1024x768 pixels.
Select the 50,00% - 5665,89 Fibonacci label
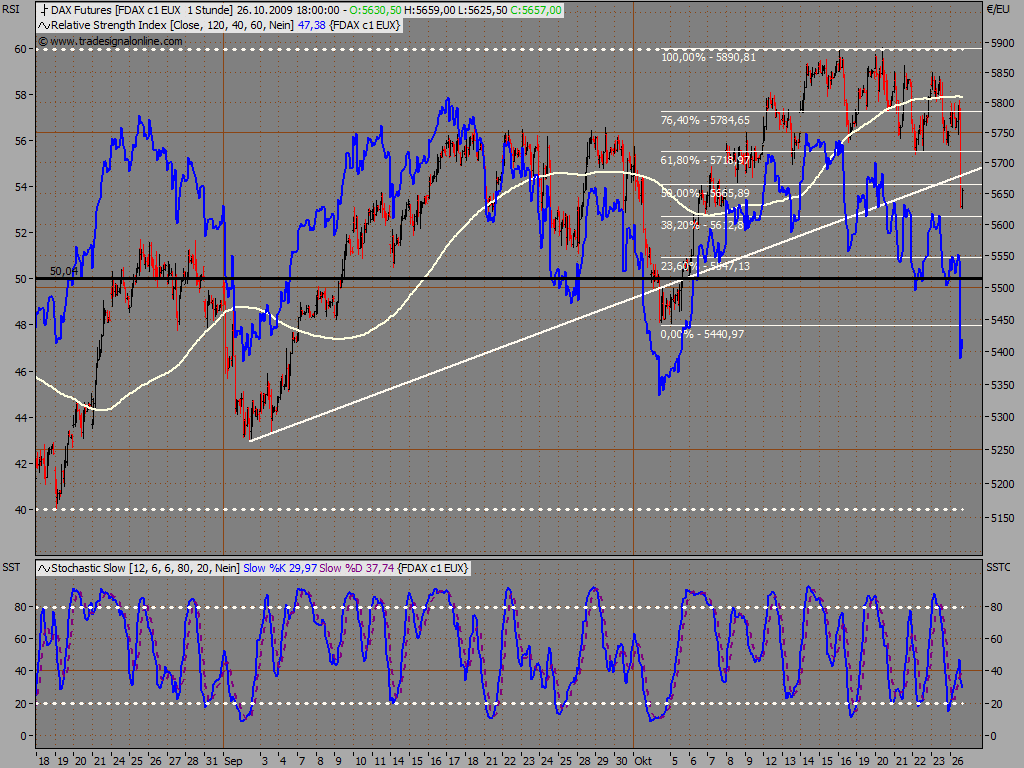705,193
